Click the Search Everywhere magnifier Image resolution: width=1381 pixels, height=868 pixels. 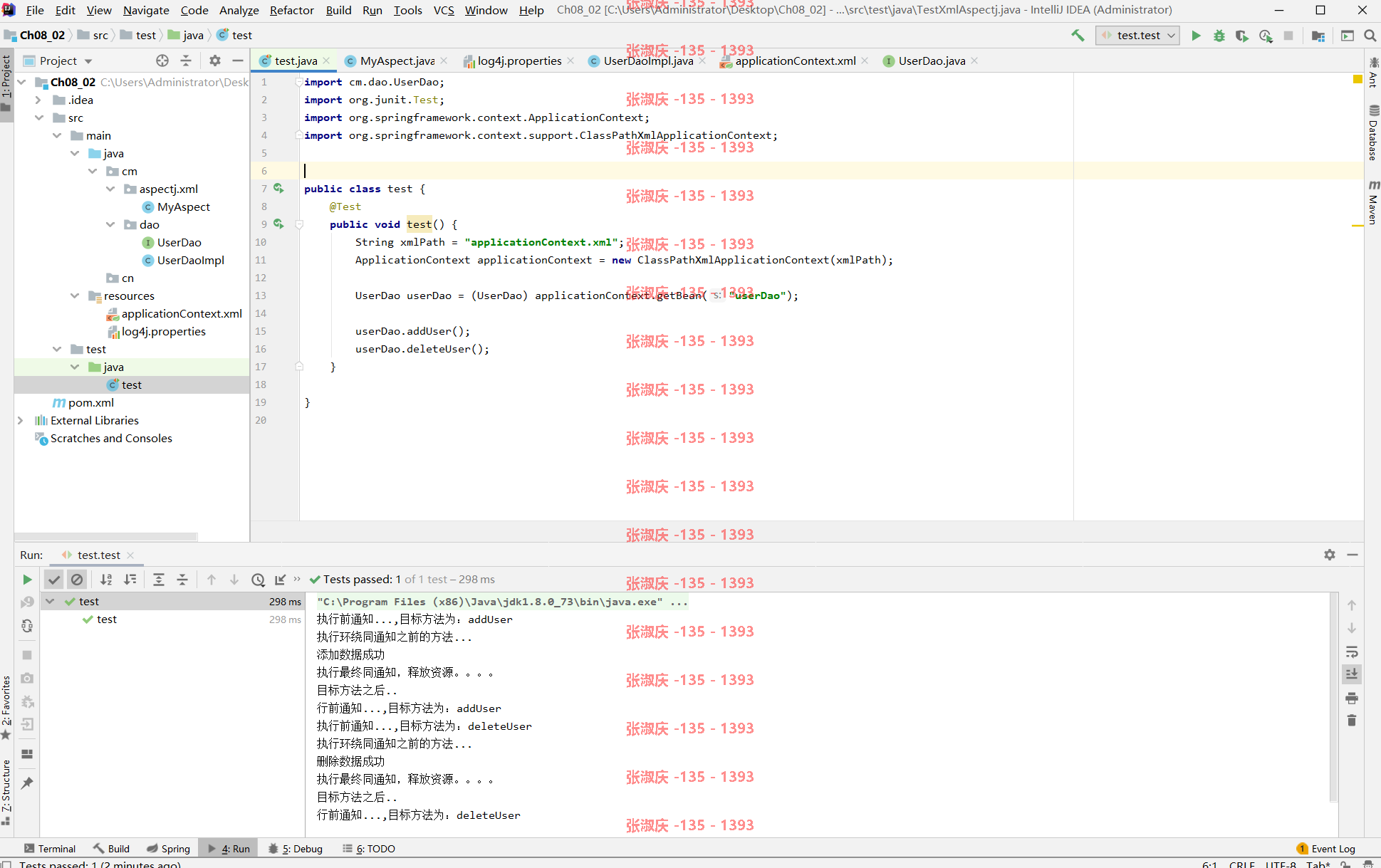[1370, 35]
